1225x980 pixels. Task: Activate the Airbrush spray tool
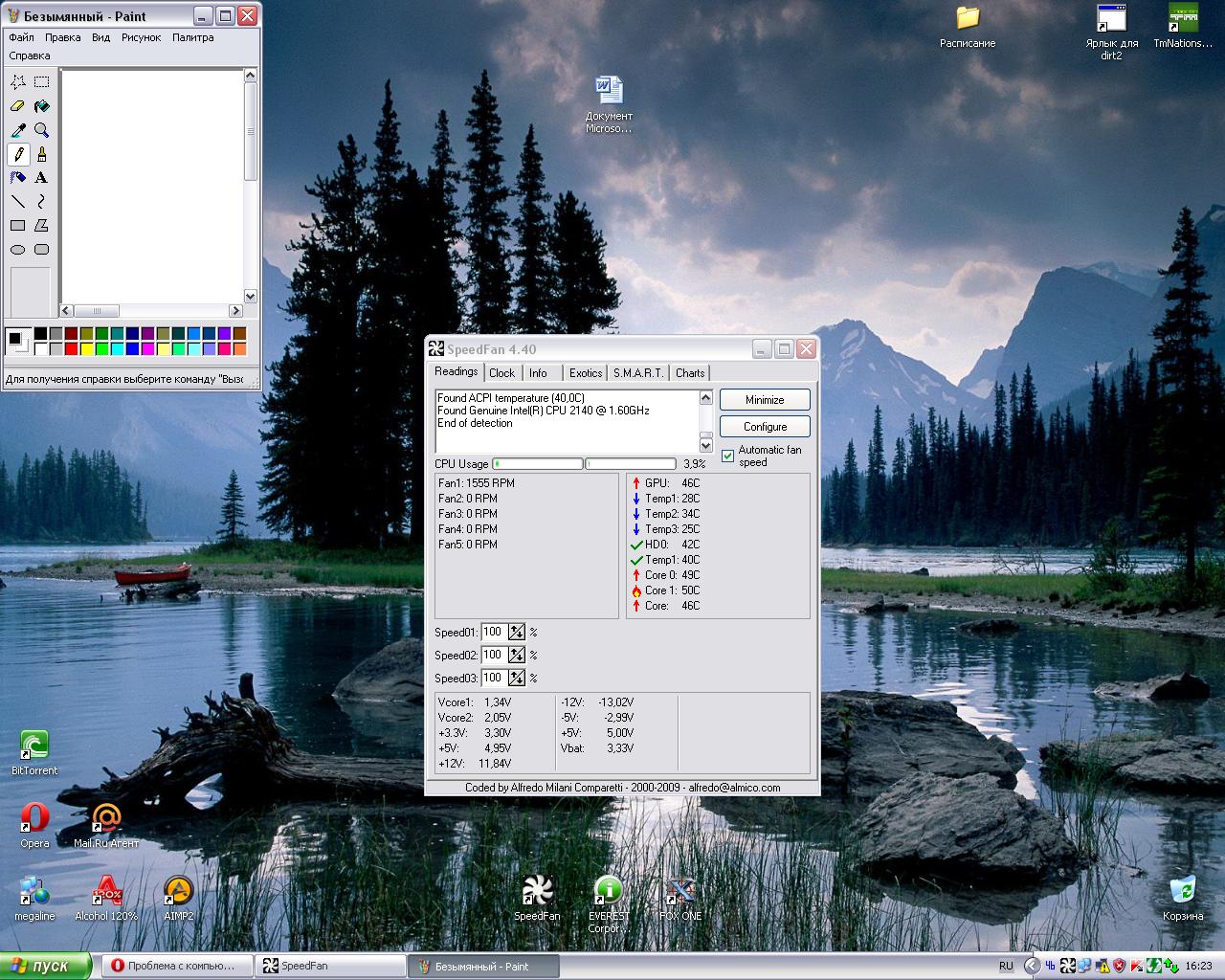[17, 178]
